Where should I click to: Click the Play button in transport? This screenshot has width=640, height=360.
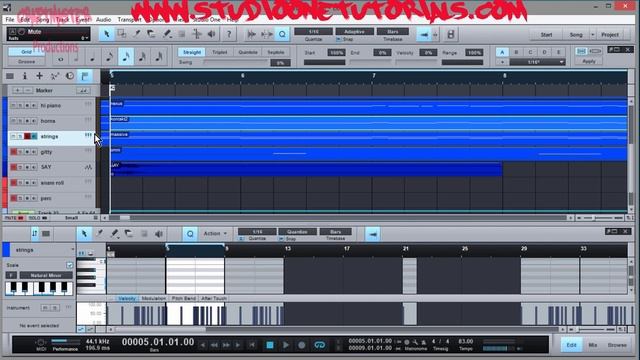pos(286,345)
